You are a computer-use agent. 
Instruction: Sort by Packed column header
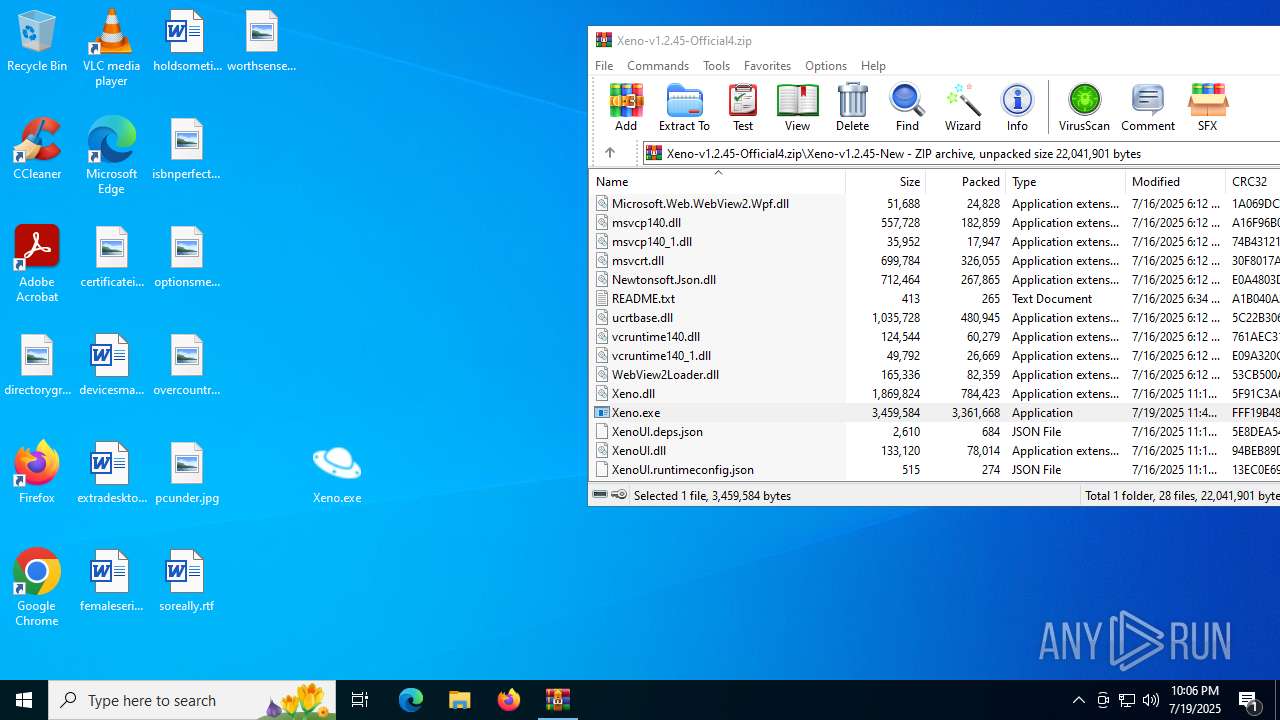pyautogui.click(x=966, y=181)
